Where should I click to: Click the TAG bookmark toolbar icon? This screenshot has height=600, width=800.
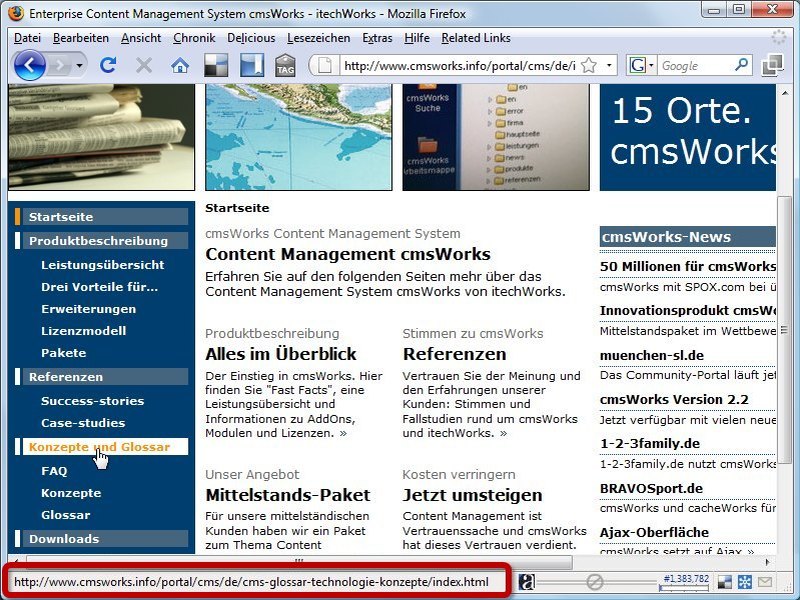click(x=285, y=65)
